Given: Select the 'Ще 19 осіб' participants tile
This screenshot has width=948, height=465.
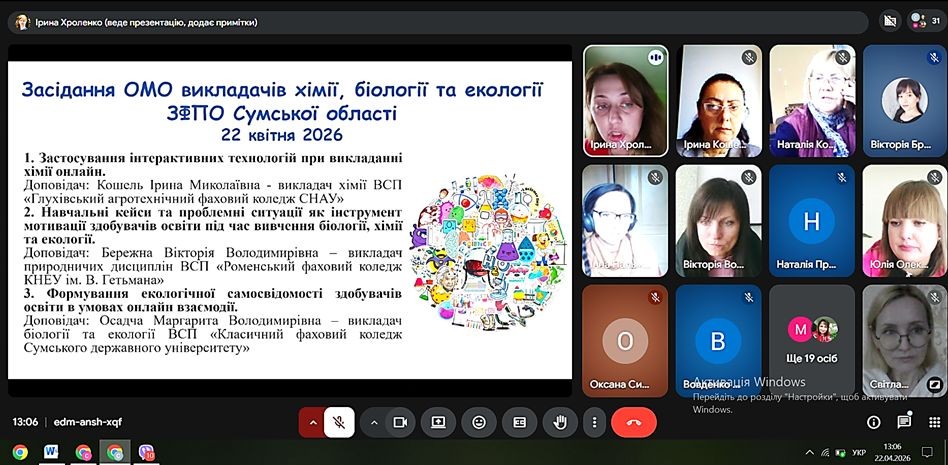Looking at the screenshot, I should click(x=811, y=340).
